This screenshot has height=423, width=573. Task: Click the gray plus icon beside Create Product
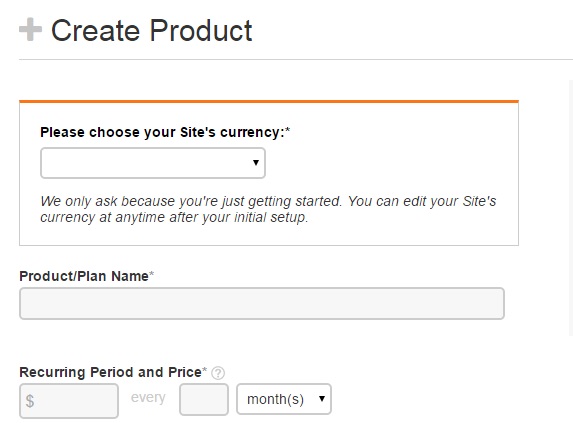click(x=30, y=29)
